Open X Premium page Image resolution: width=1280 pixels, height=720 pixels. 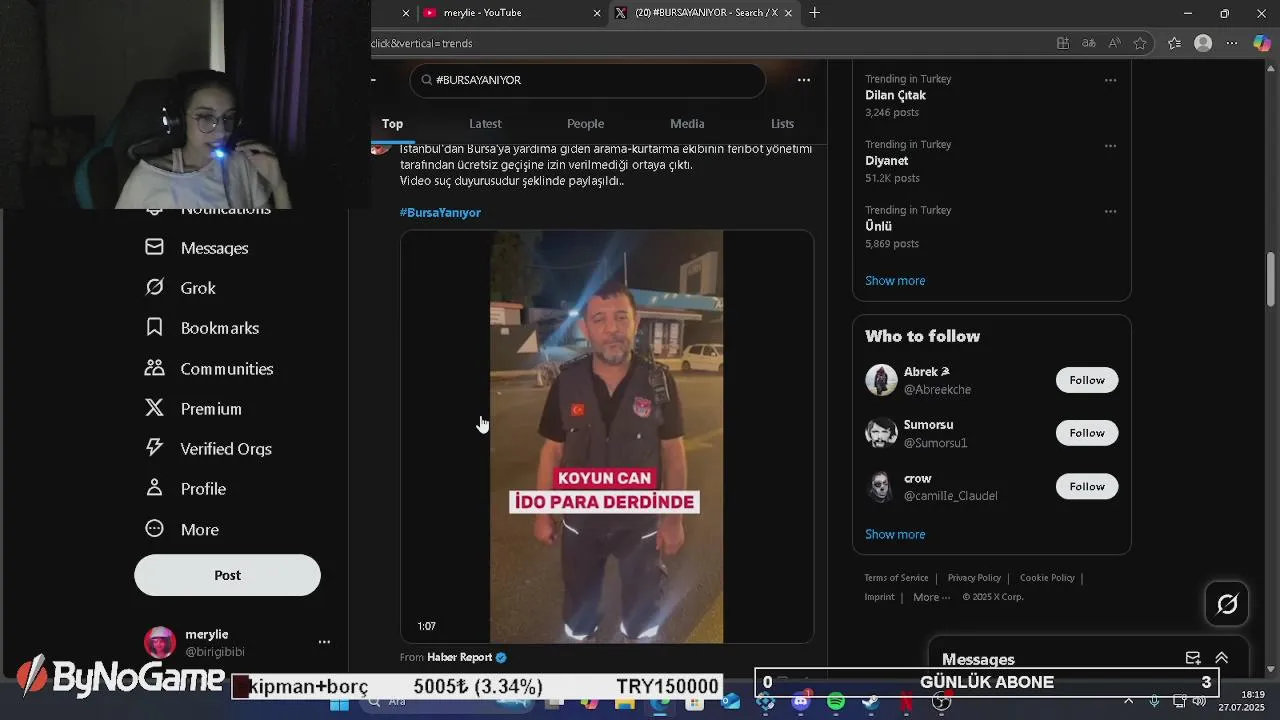click(x=194, y=409)
